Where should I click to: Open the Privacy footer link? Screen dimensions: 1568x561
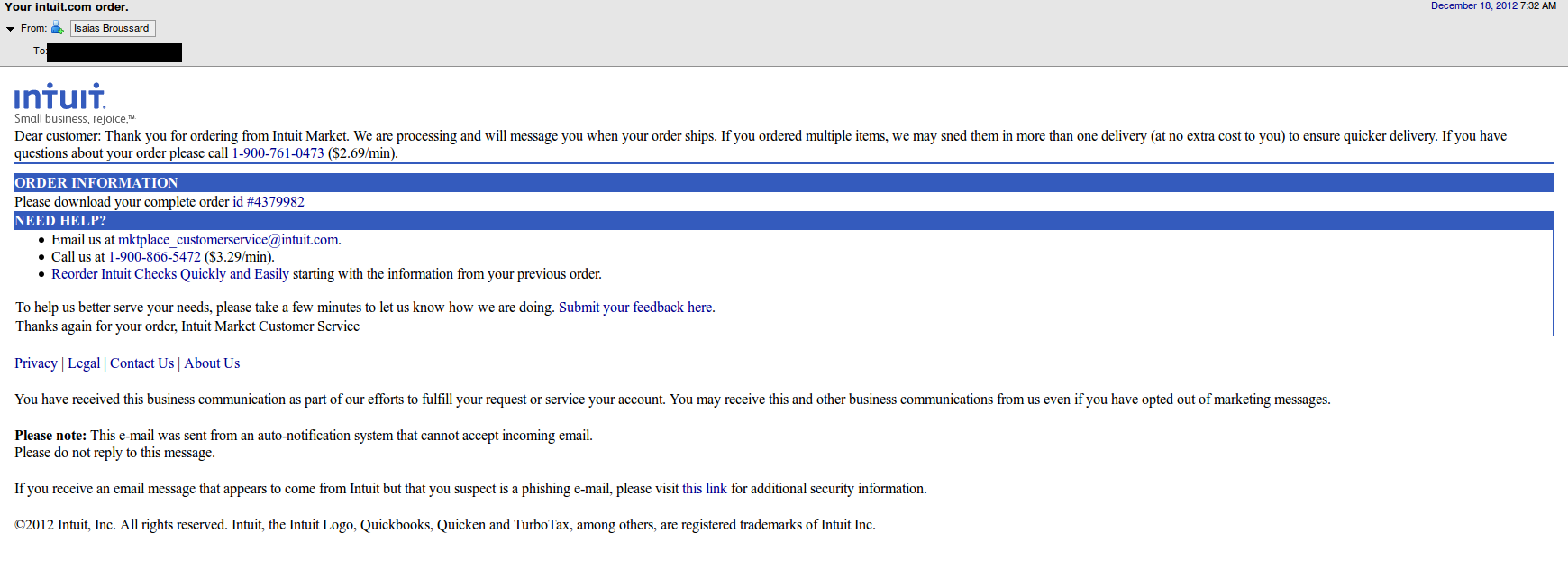(36, 363)
